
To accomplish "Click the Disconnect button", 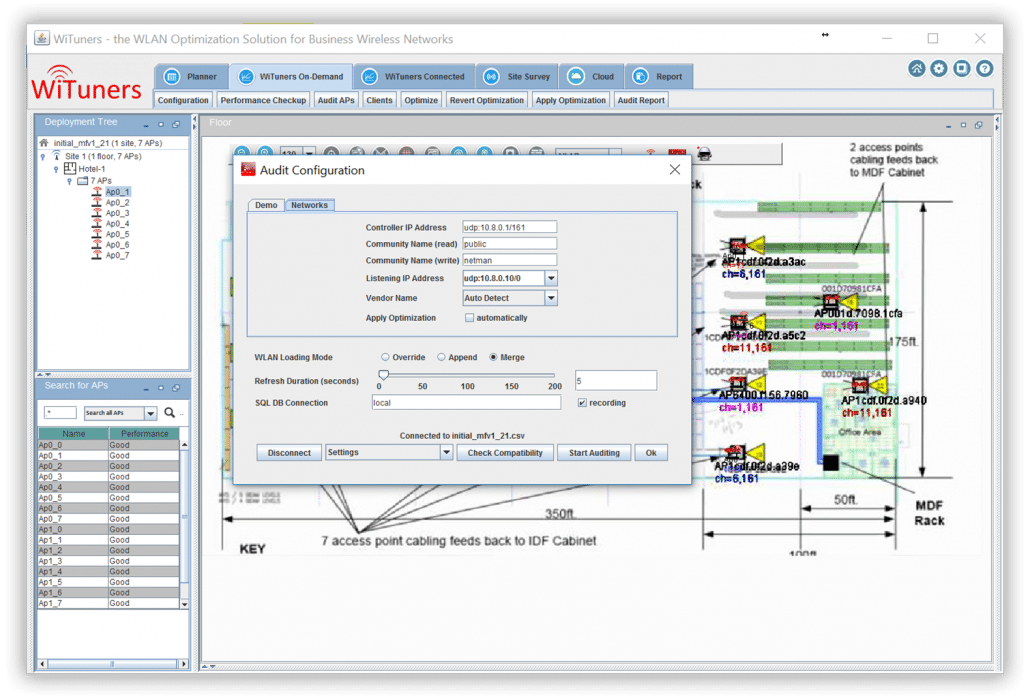I will pyautogui.click(x=289, y=452).
